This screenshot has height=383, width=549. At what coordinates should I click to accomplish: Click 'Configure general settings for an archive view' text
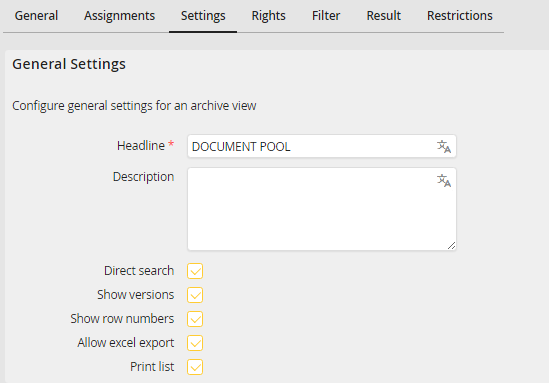tap(134, 106)
